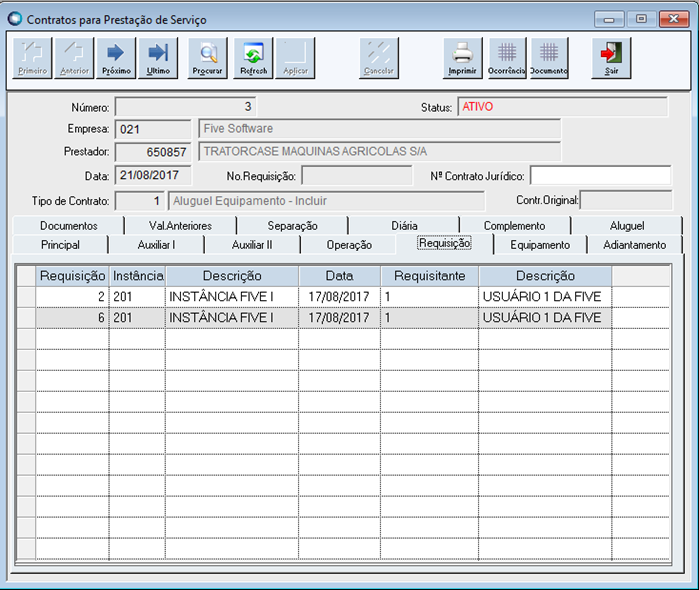This screenshot has width=699, height=590.
Task: Select row selector for requisition 2
Action: (x=26, y=297)
